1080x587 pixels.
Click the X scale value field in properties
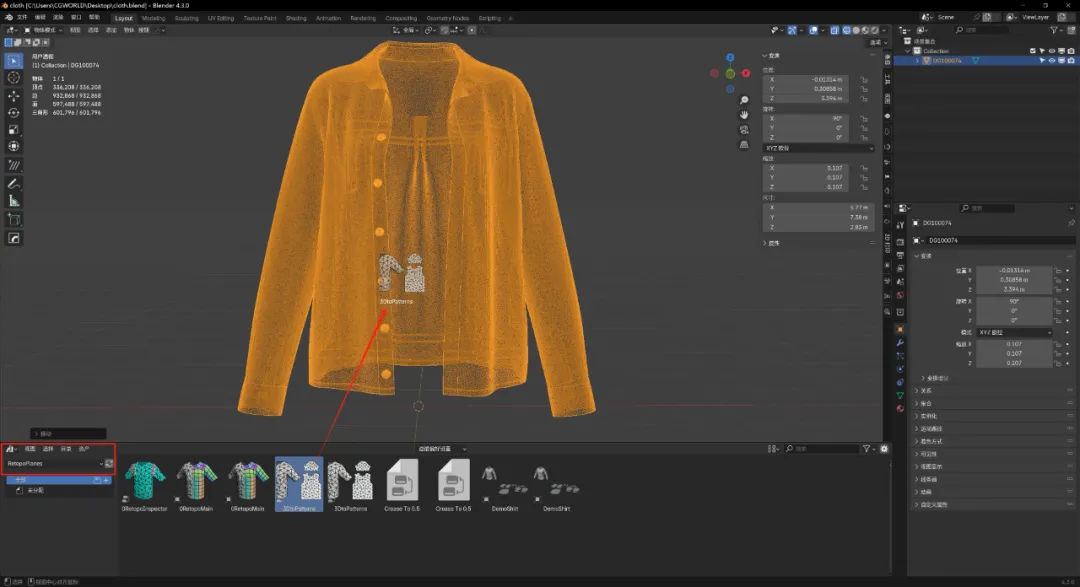tap(1013, 344)
